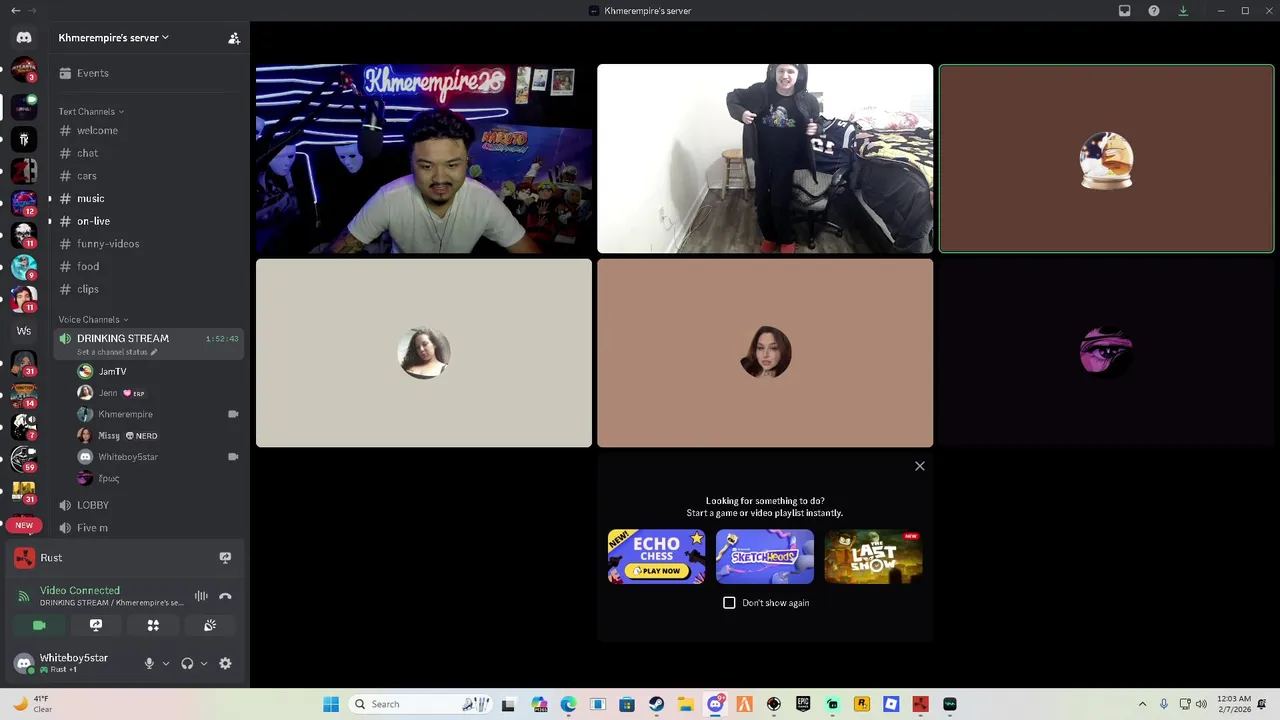Toggle the camera on/off button

click(39, 625)
